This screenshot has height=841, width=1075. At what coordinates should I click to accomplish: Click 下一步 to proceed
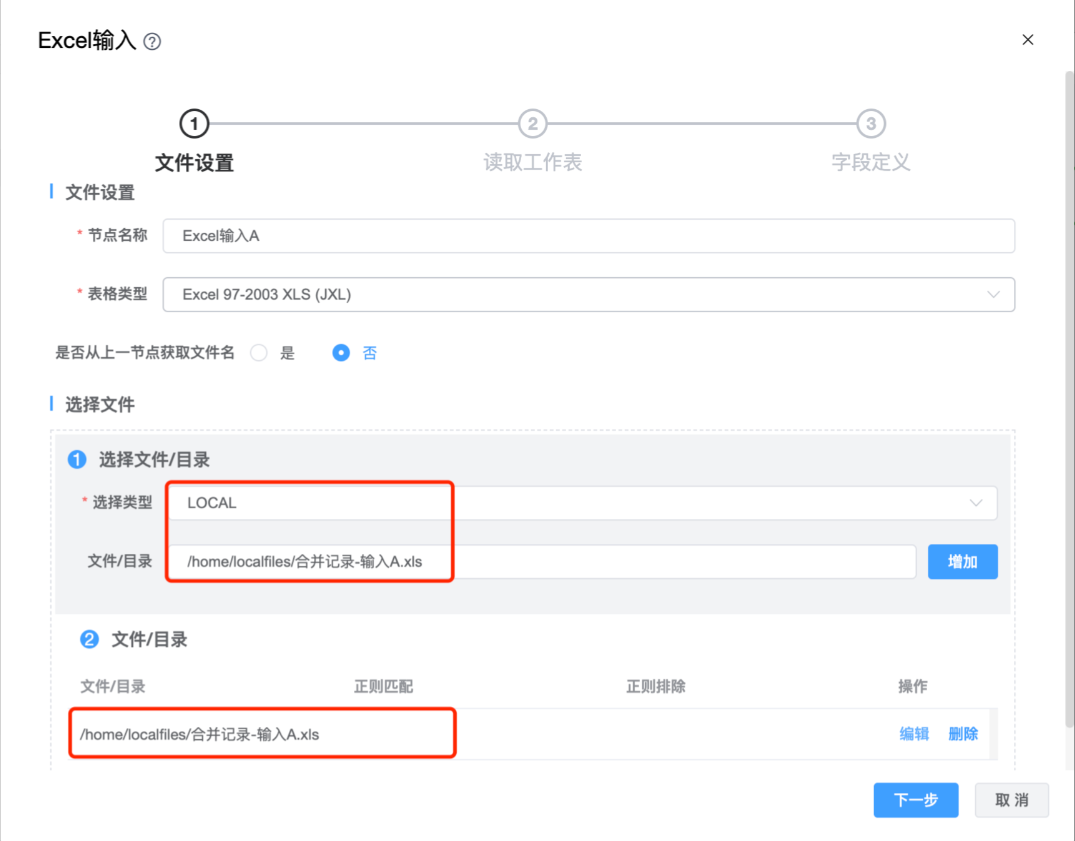tap(915, 800)
